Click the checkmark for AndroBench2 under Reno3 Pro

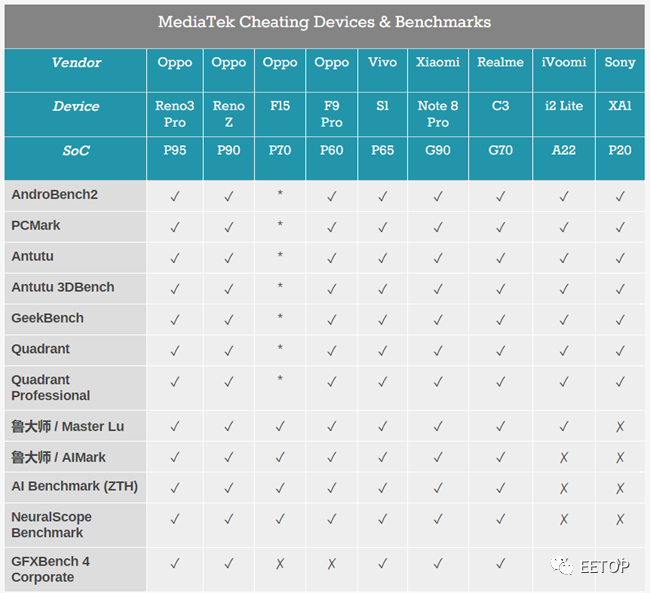coord(175,196)
